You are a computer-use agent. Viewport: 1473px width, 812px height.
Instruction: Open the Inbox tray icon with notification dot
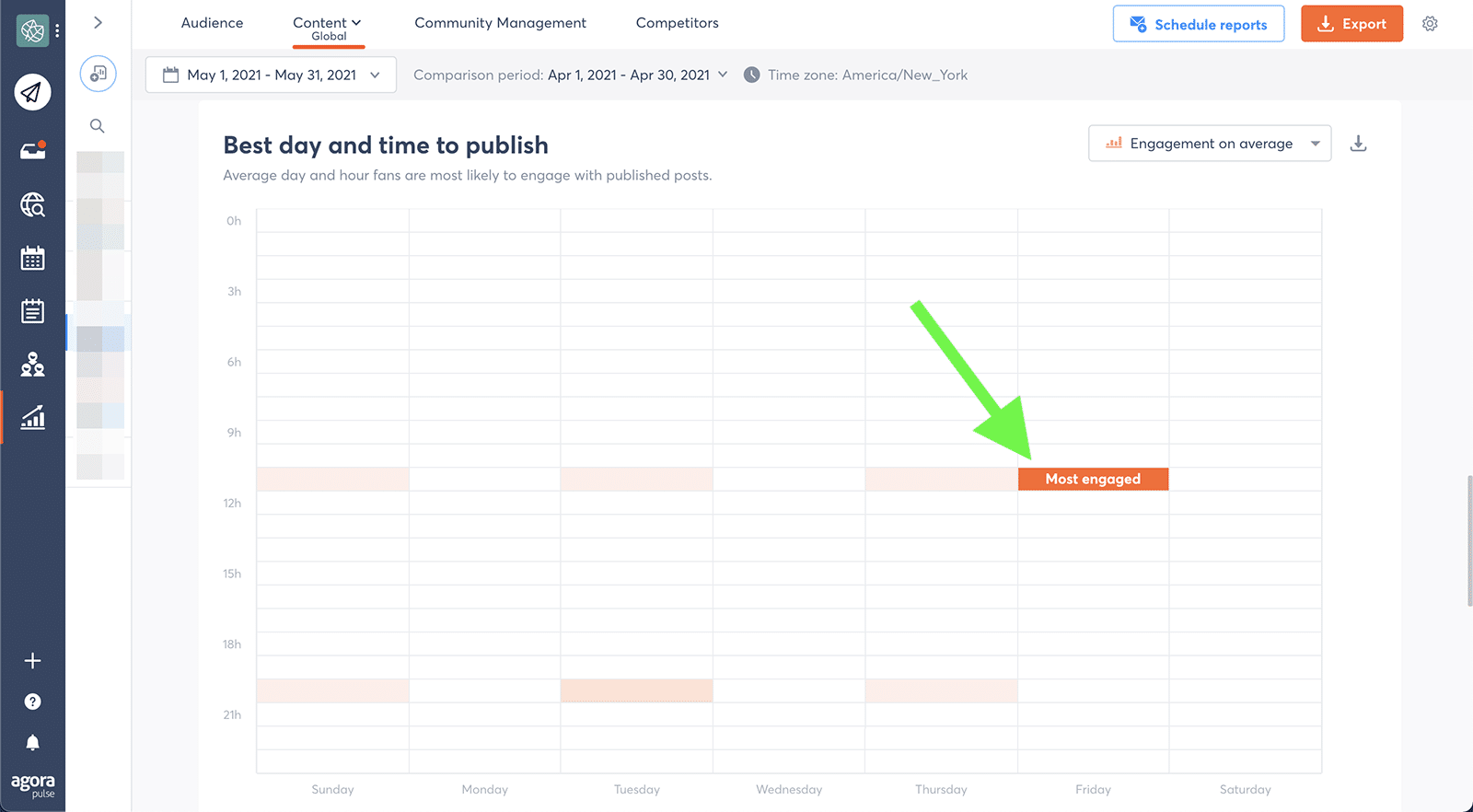(x=33, y=150)
